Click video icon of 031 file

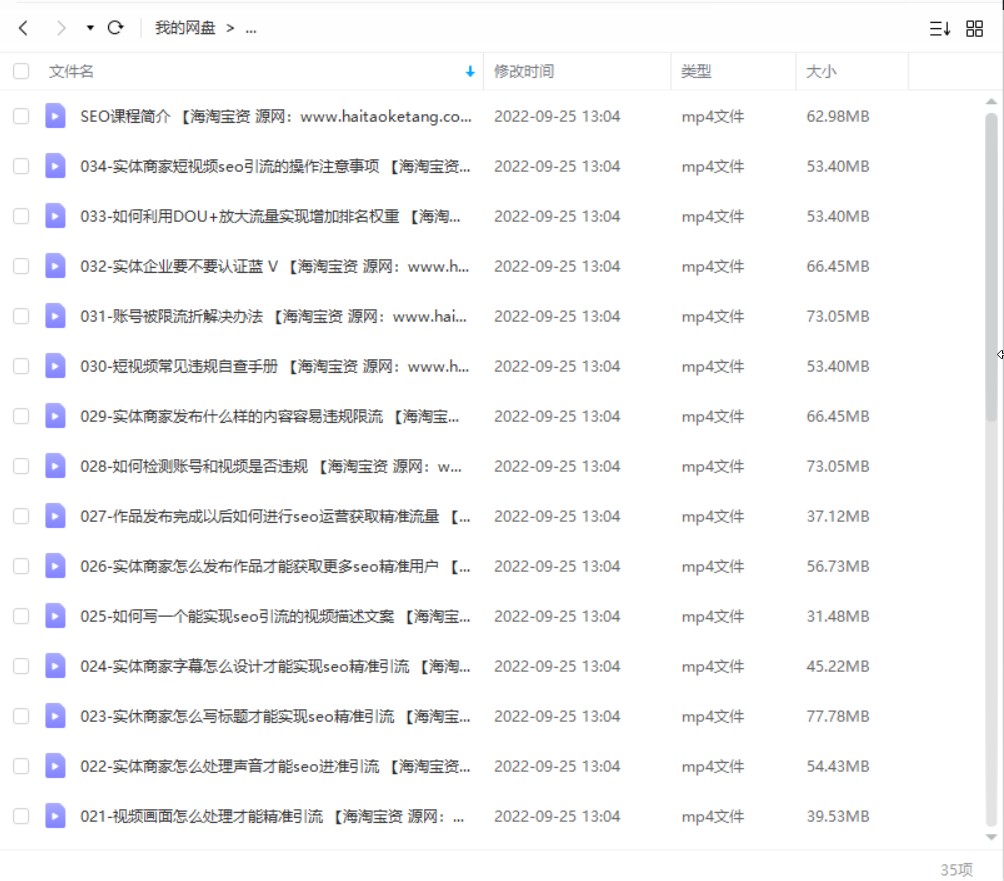tap(55, 316)
